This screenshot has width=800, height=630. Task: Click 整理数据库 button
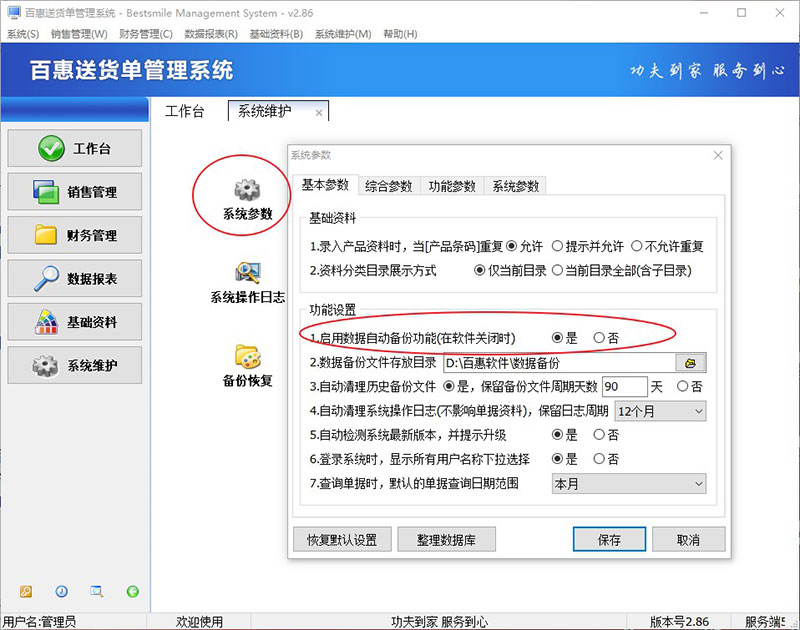click(446, 539)
